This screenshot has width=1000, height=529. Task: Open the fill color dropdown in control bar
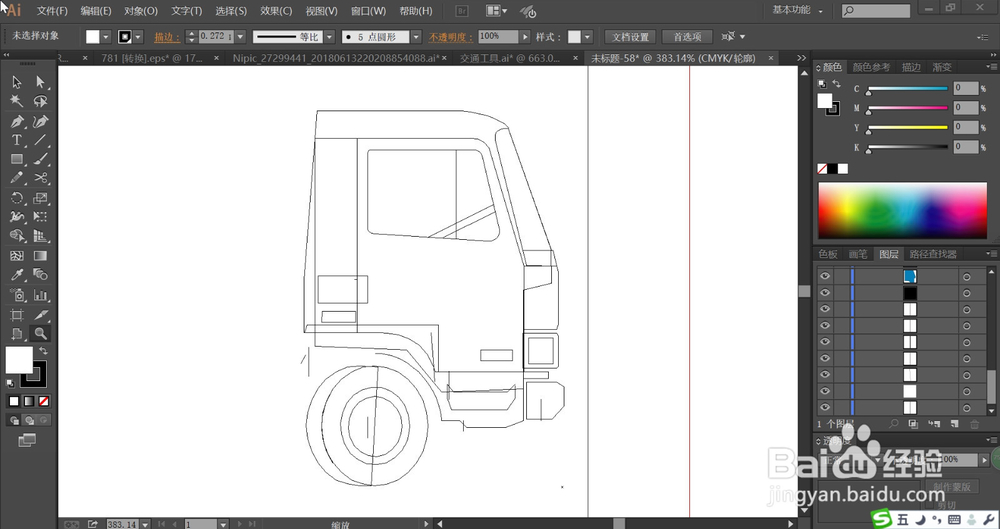tap(106, 37)
